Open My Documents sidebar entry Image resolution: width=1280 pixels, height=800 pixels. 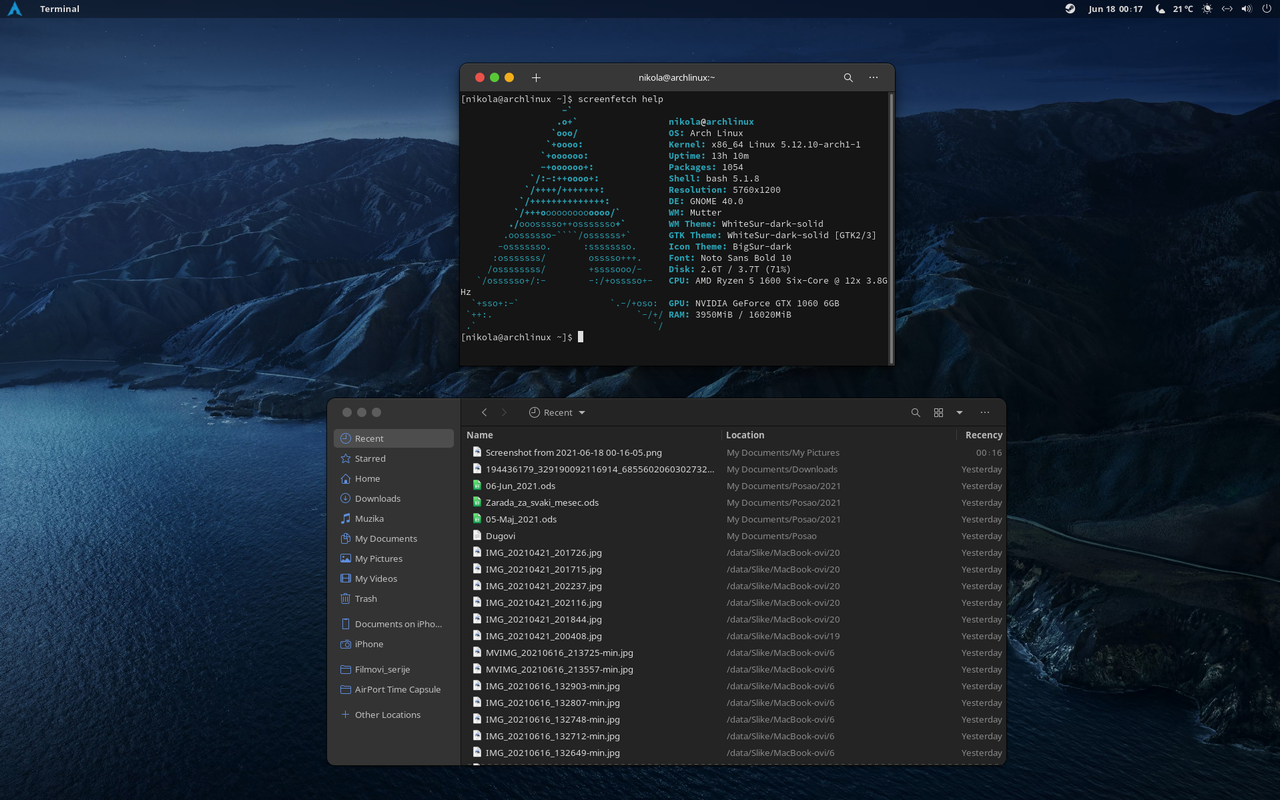pyautogui.click(x=394, y=538)
